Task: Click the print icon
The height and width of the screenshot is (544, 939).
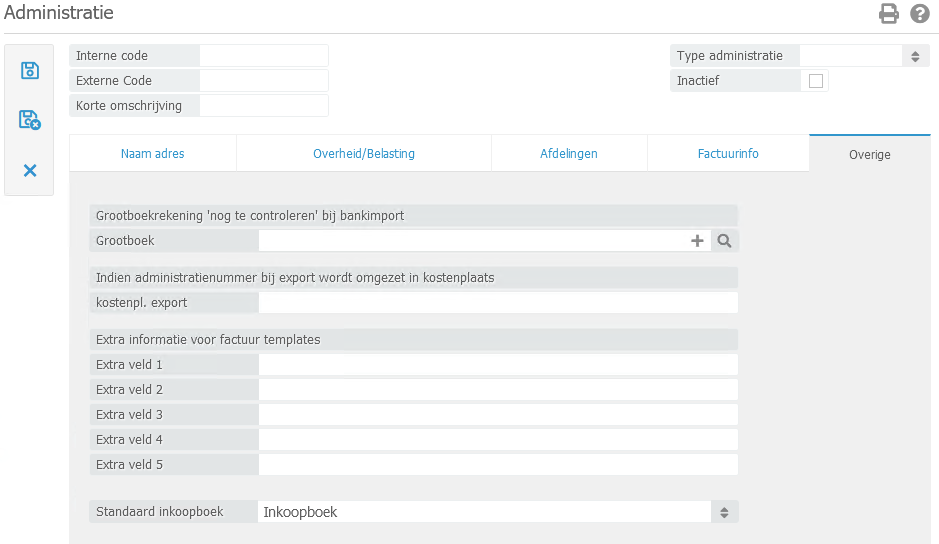Action: (889, 13)
